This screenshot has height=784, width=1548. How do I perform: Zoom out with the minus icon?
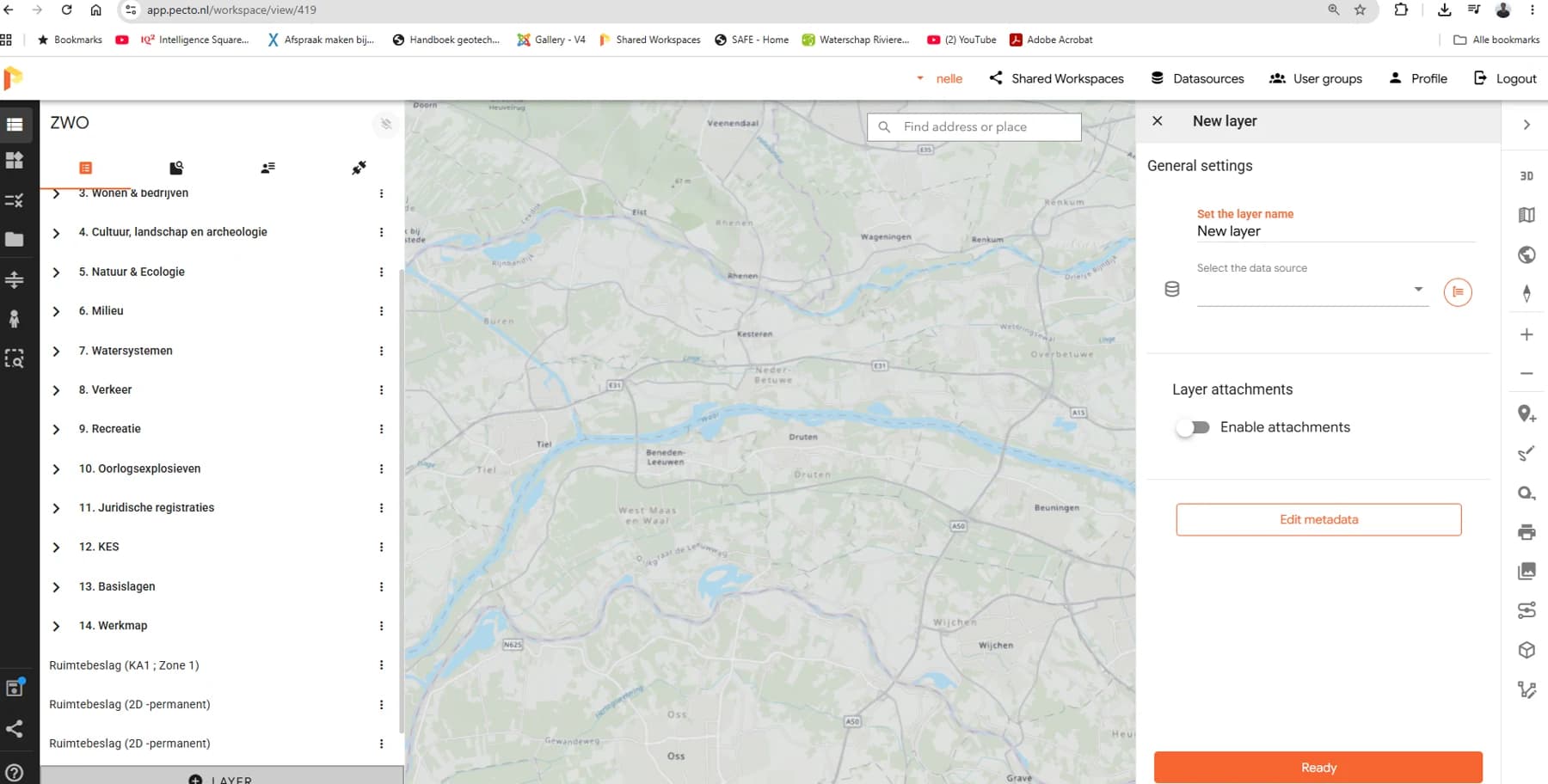[x=1526, y=373]
